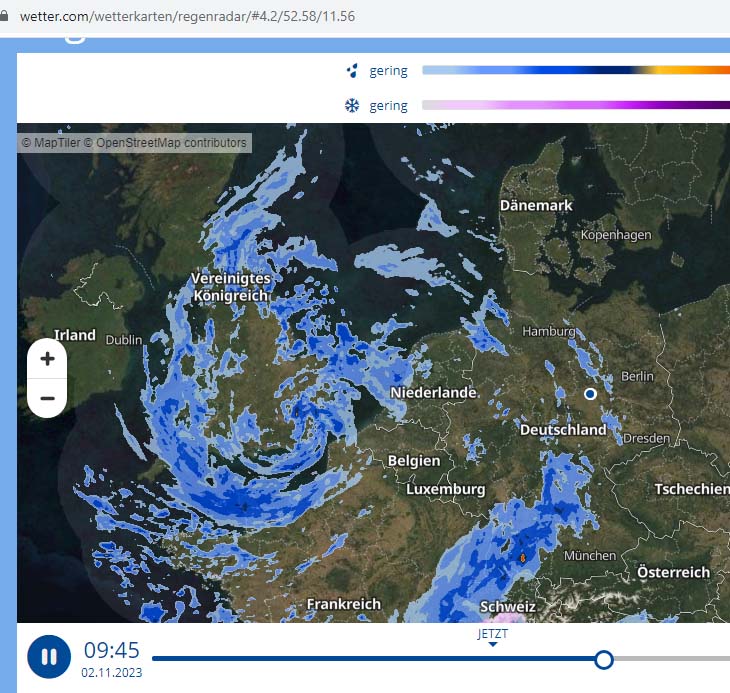Click the rain droplets legend icon
The height and width of the screenshot is (693, 730).
352,71
